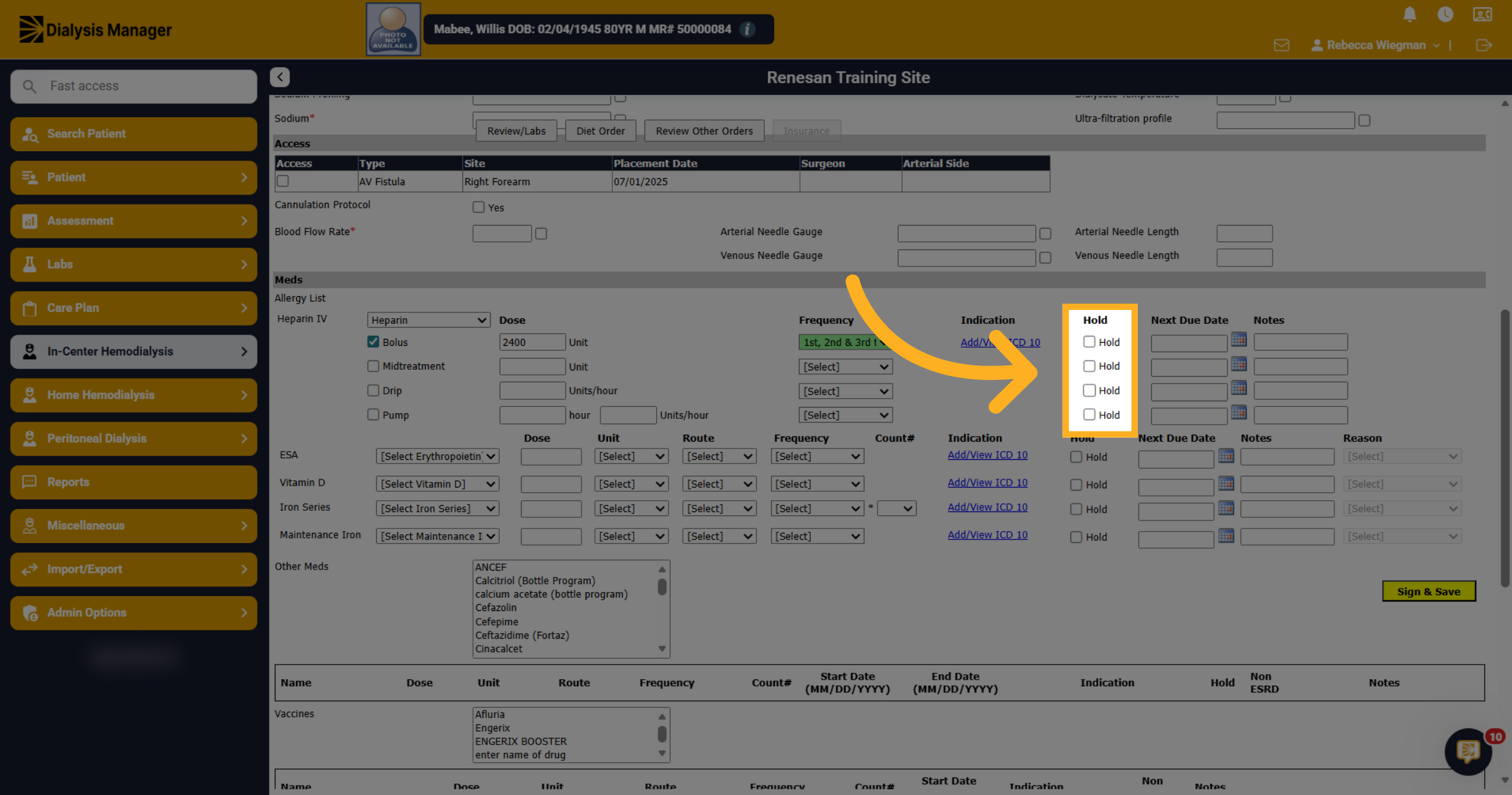Check the Midtreatment checkbox
Screen dimensions: 1512x795
(374, 366)
